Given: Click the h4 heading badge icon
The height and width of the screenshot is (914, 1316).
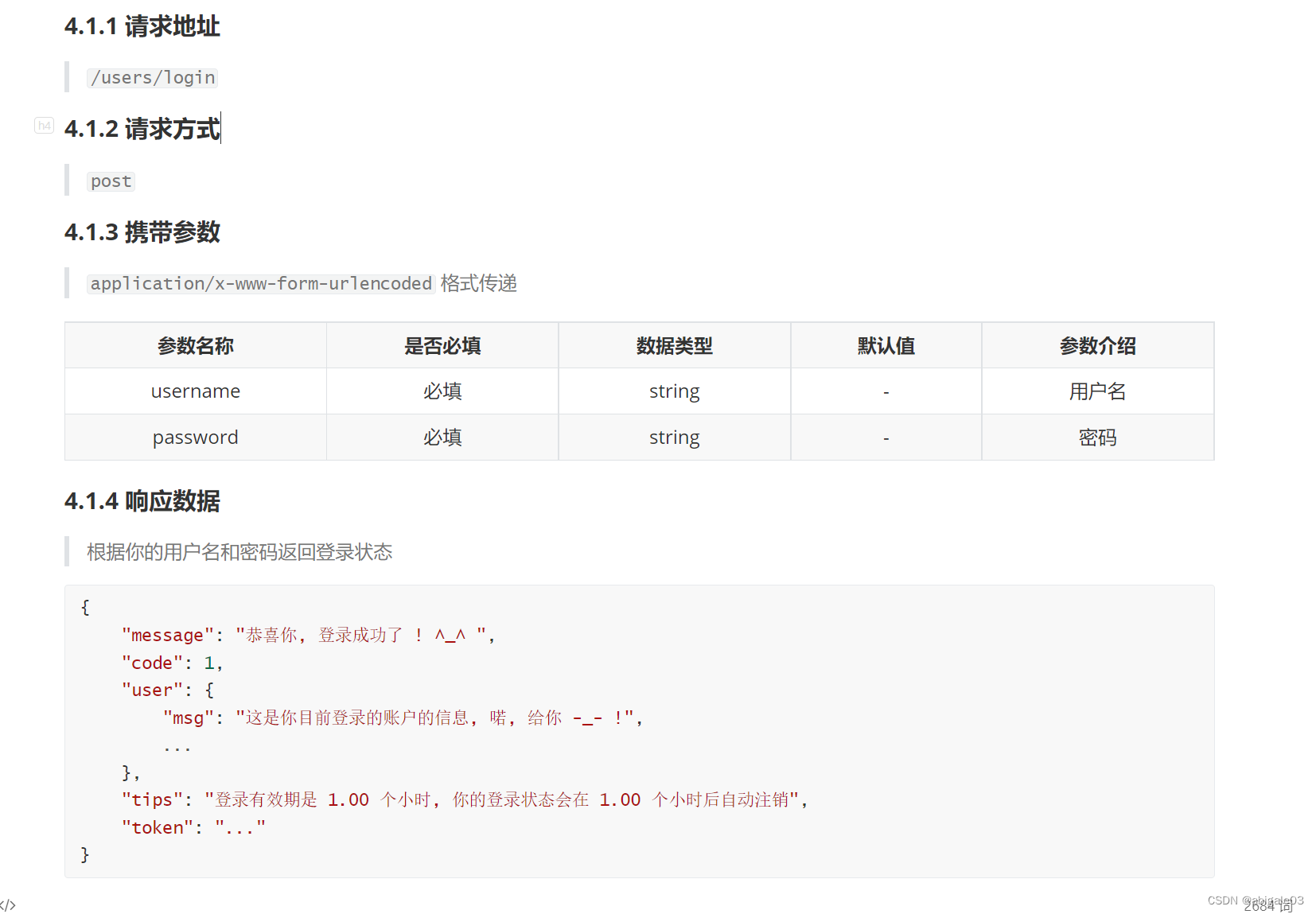Looking at the screenshot, I should [44, 125].
